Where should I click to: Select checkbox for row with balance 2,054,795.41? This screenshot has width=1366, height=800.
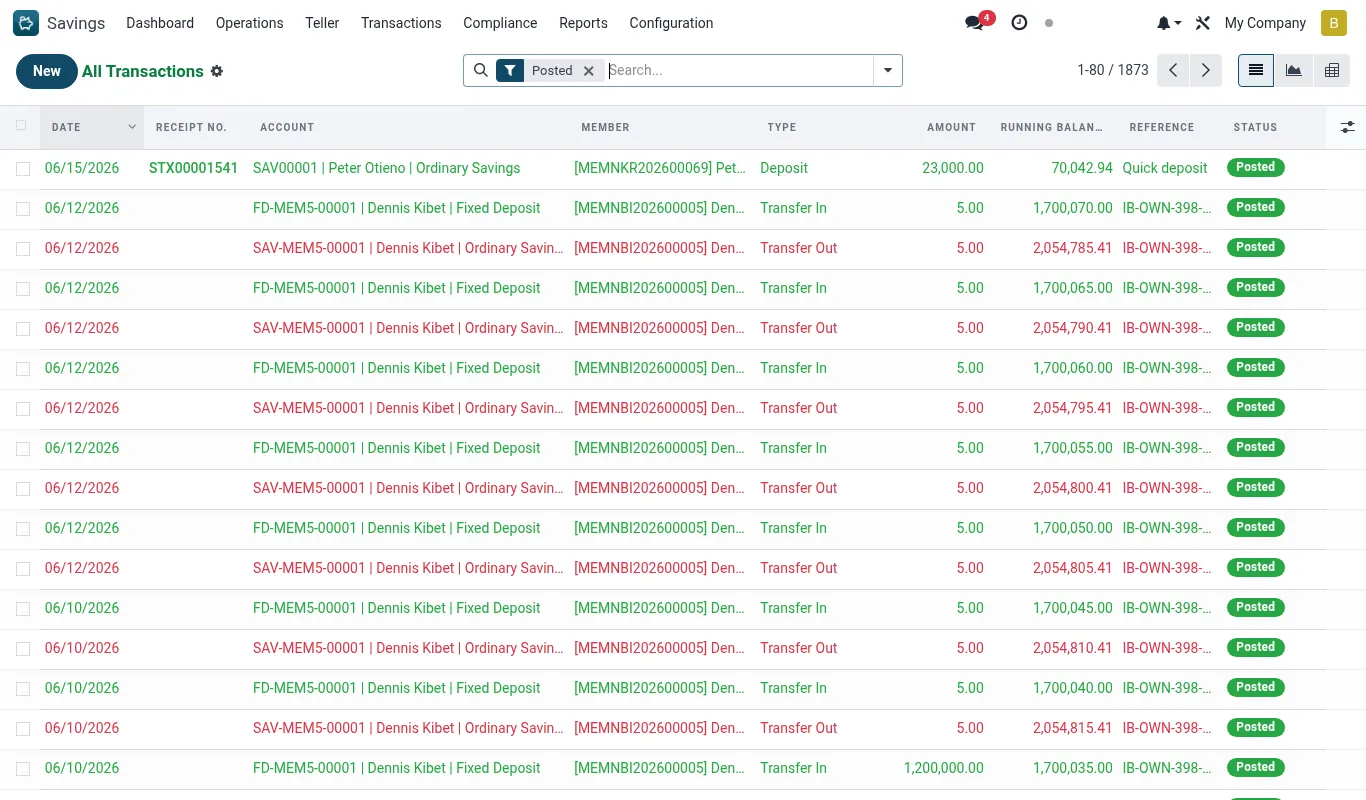[x=23, y=409]
